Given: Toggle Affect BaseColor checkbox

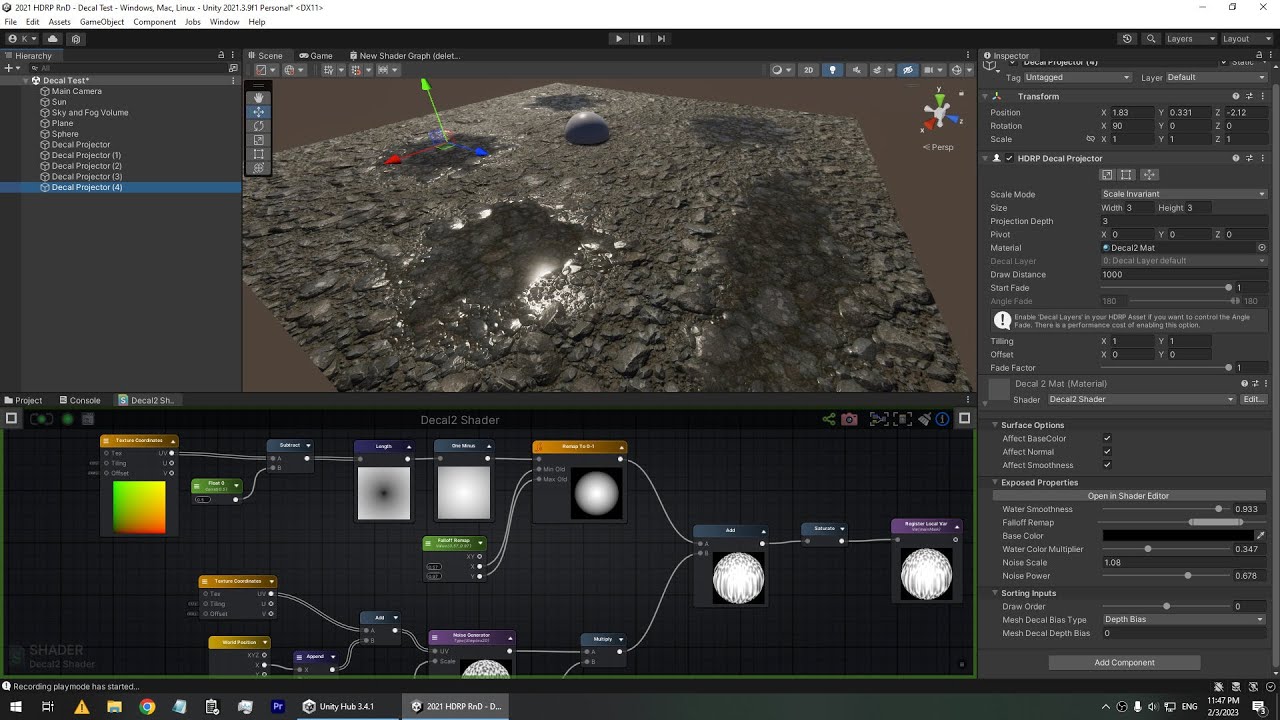Looking at the screenshot, I should pyautogui.click(x=1107, y=439).
